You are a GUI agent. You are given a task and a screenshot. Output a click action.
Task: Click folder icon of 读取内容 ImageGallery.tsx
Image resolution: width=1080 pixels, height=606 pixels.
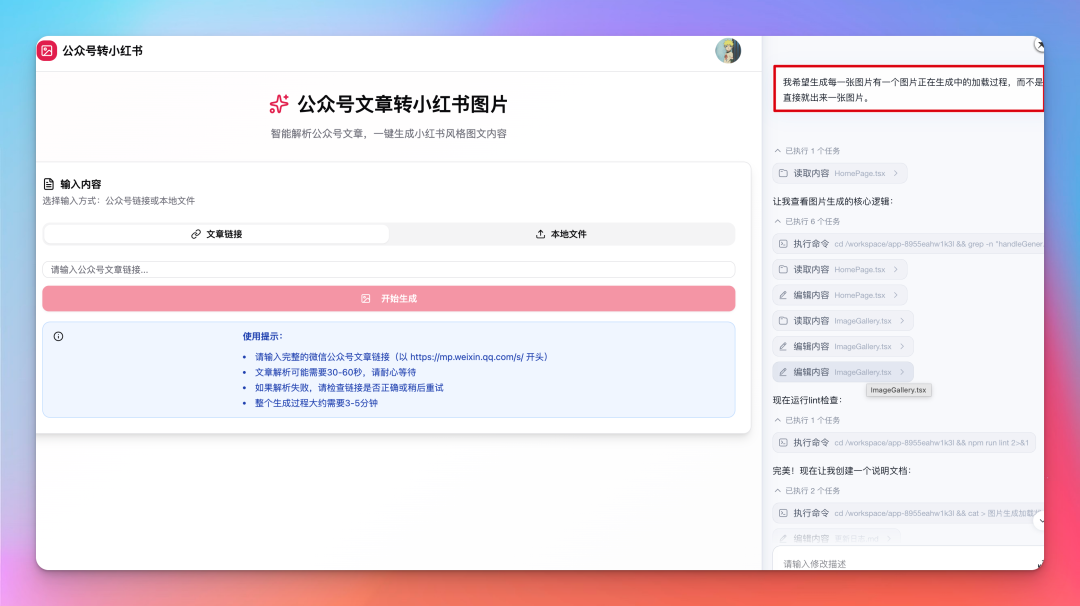(x=783, y=321)
